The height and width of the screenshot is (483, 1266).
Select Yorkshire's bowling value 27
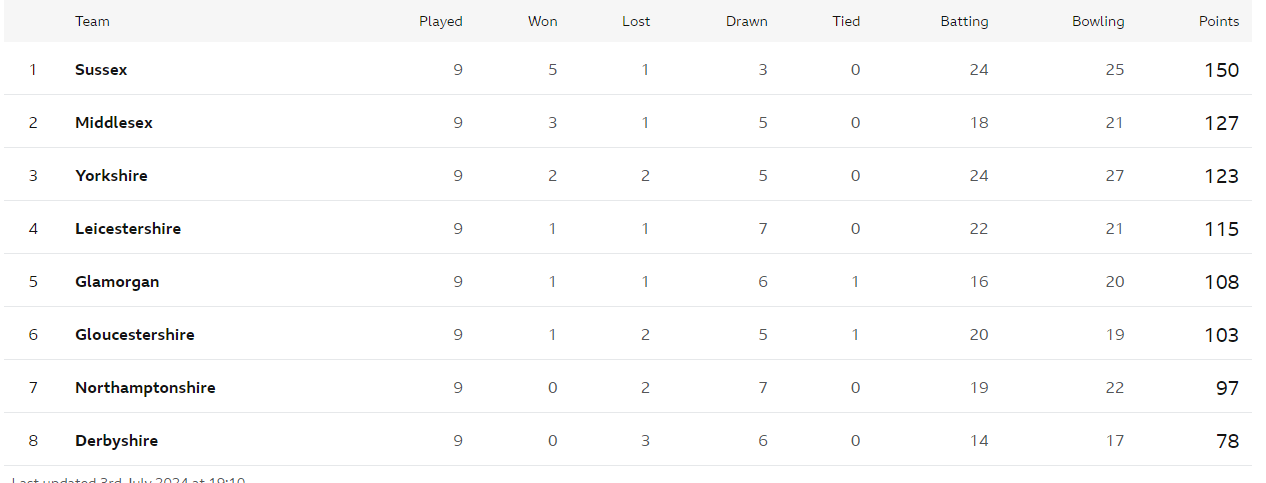pos(1115,176)
